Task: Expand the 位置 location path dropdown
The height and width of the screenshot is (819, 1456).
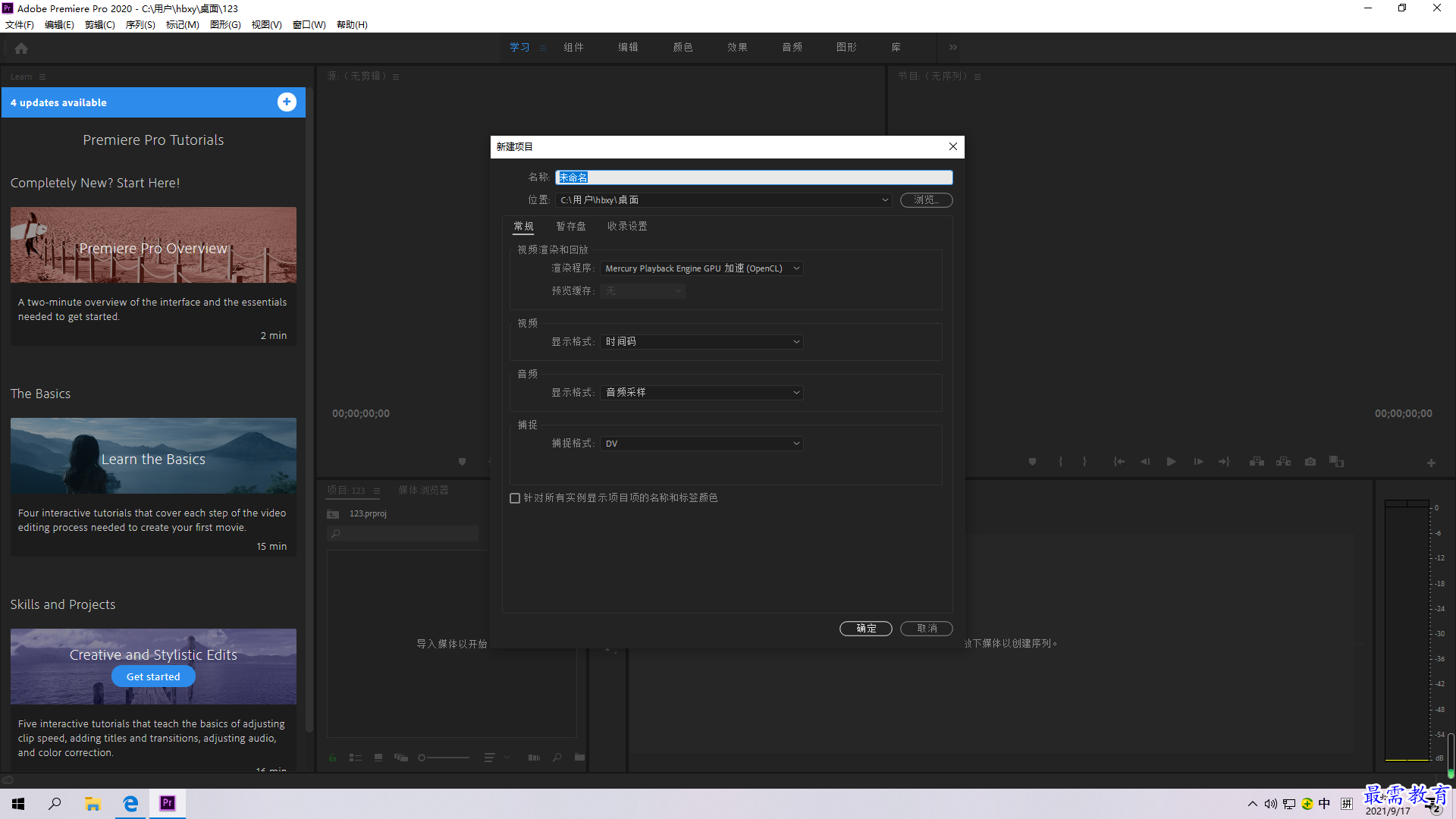Action: [x=884, y=200]
